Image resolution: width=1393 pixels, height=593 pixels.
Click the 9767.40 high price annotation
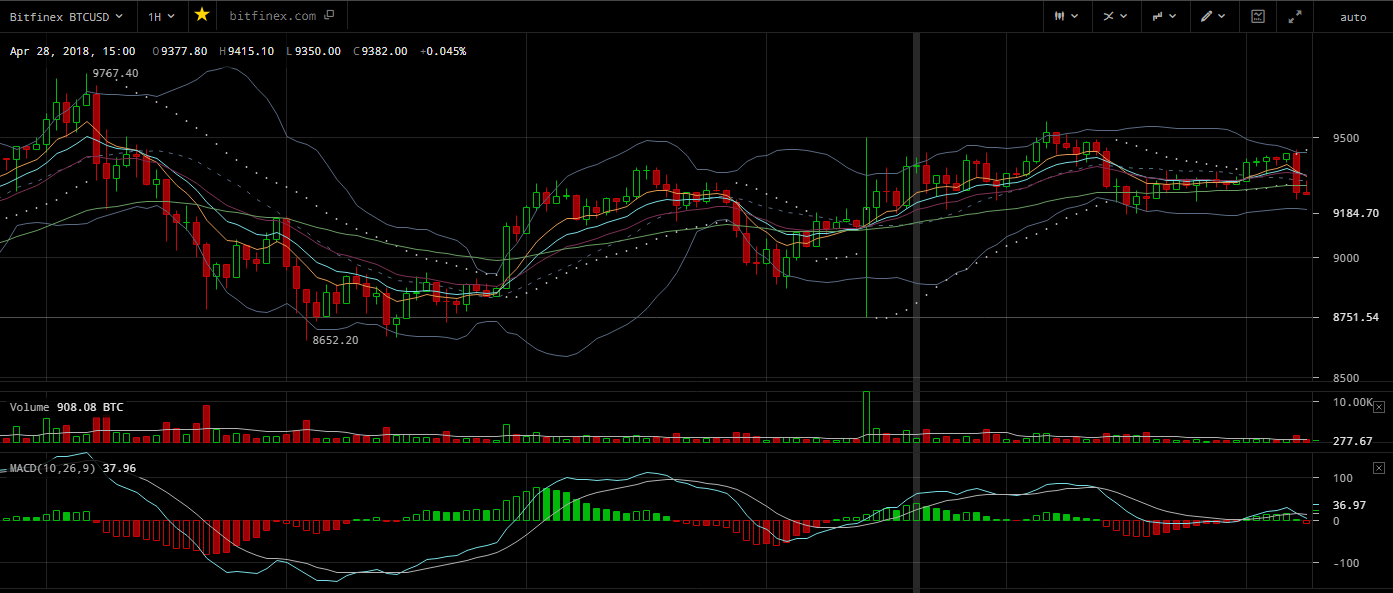pyautogui.click(x=115, y=73)
